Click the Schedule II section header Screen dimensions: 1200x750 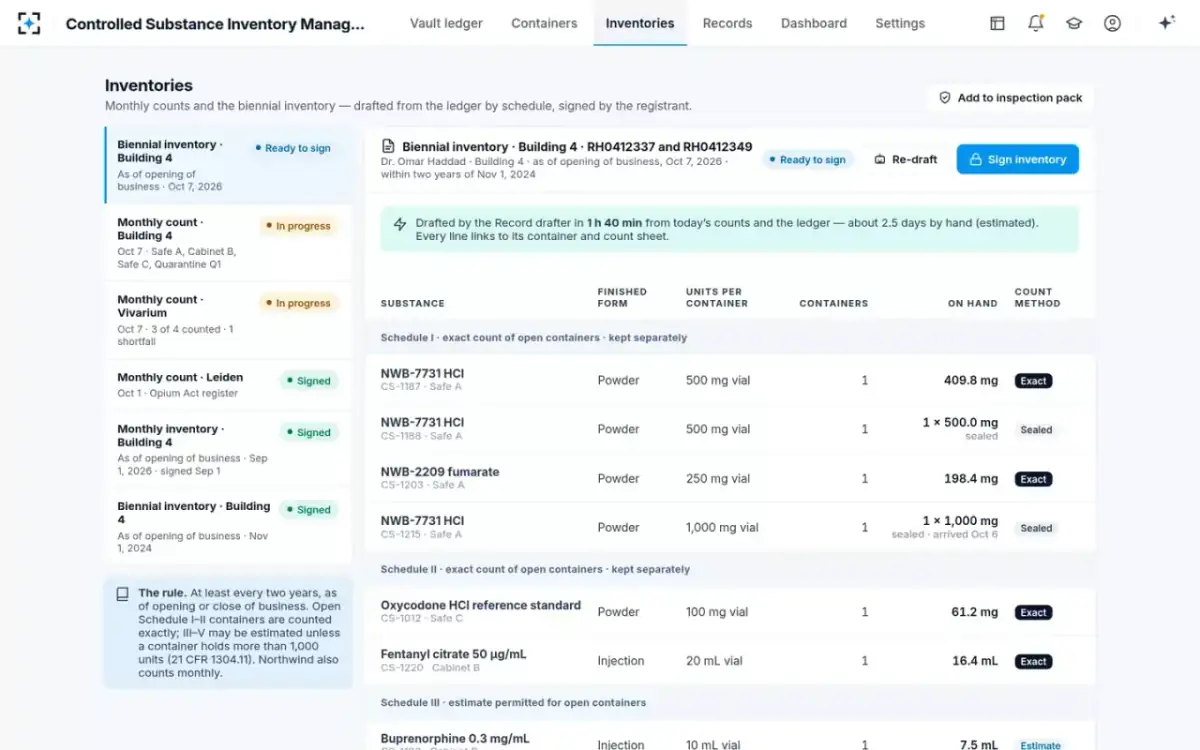coord(729,569)
